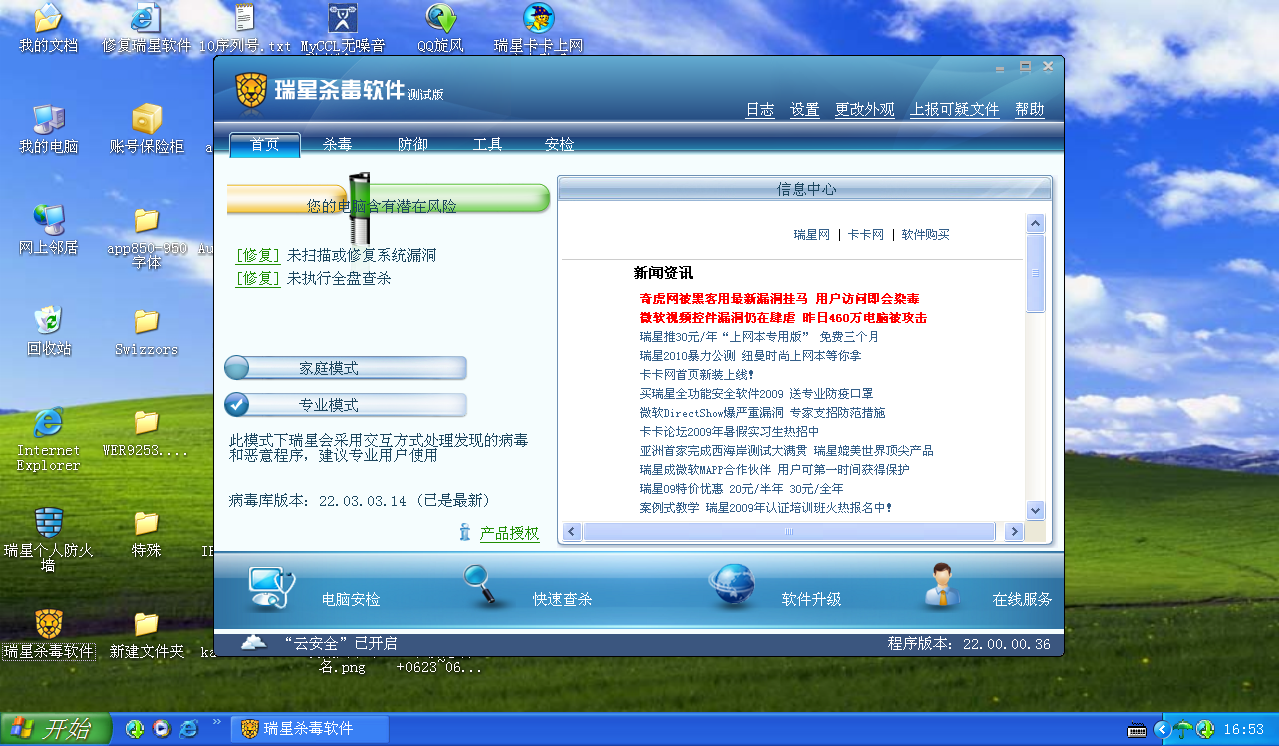The image size is (1279, 746).
Task: Expand quick launch overflow chevron
Action: tap(217, 722)
